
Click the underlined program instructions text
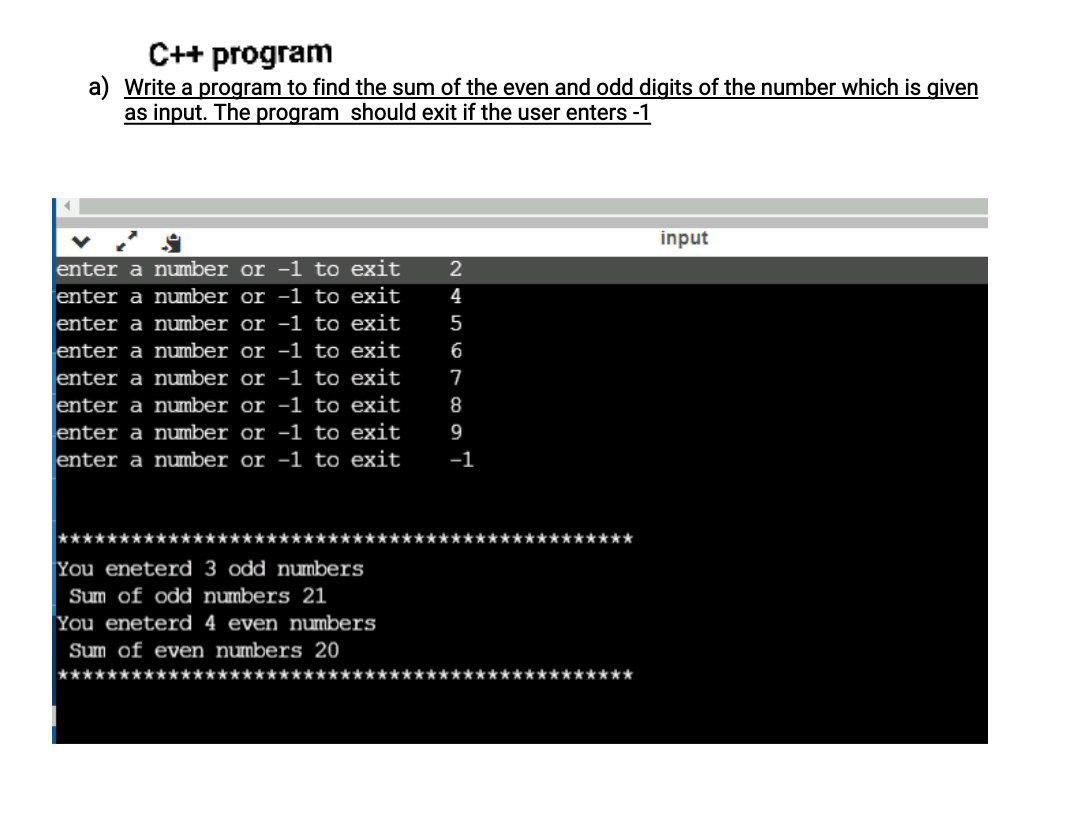(550, 100)
